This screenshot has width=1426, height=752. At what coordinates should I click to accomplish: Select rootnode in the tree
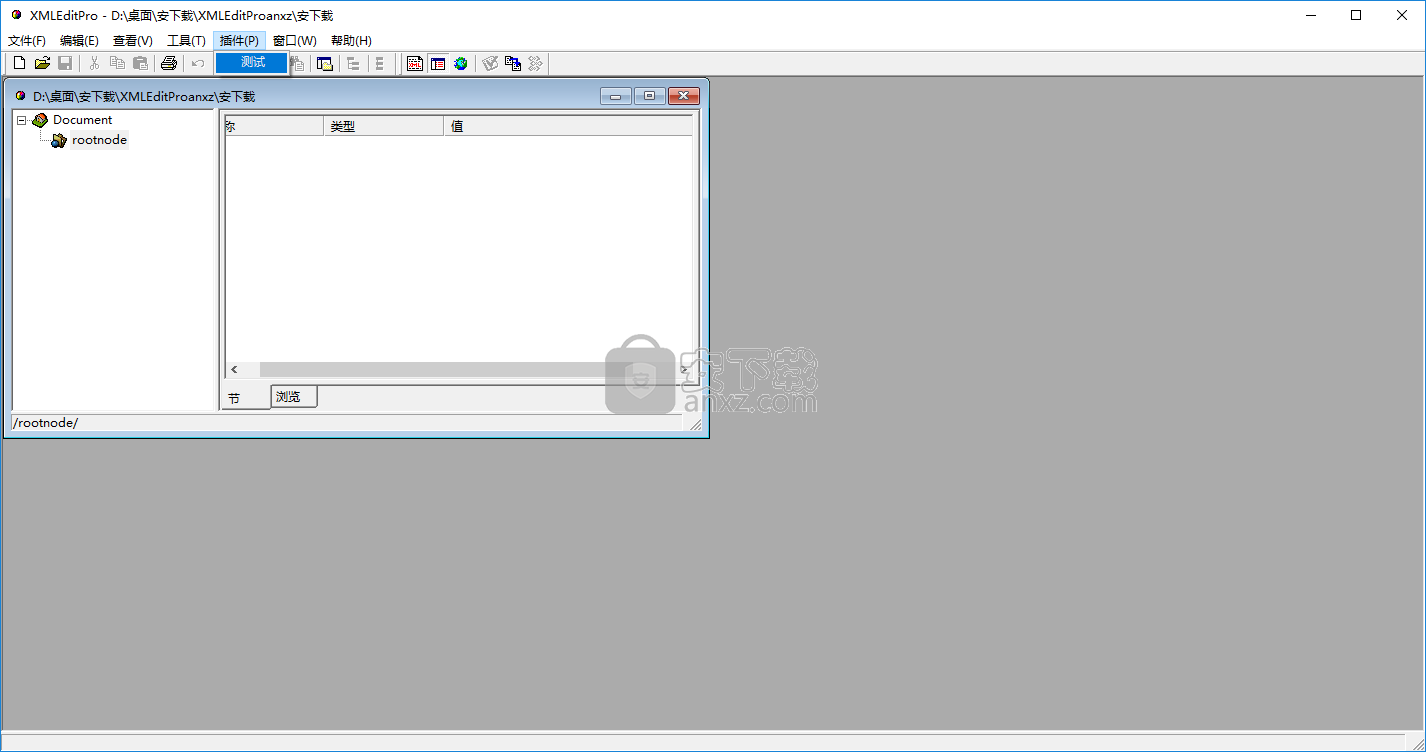click(99, 140)
